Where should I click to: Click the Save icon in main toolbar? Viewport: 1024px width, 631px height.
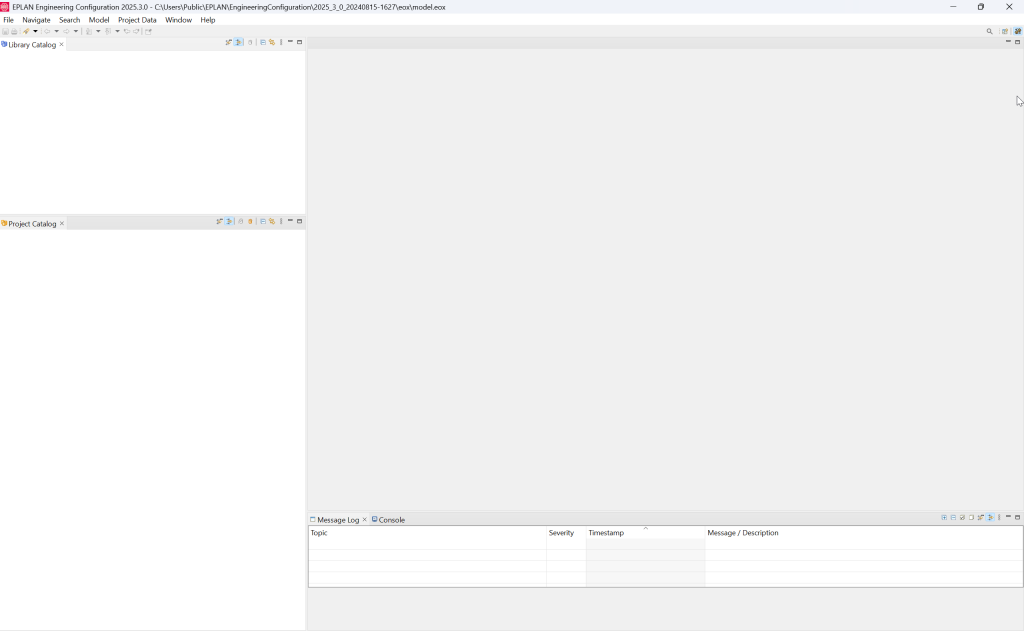5,31
